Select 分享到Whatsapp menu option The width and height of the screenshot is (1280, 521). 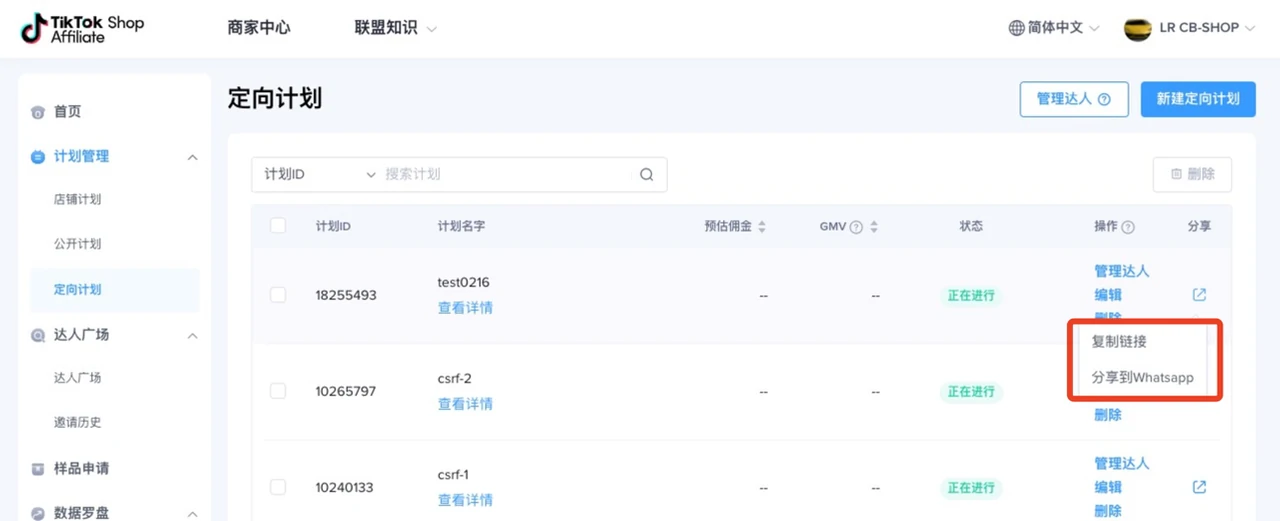pyautogui.click(x=1142, y=378)
